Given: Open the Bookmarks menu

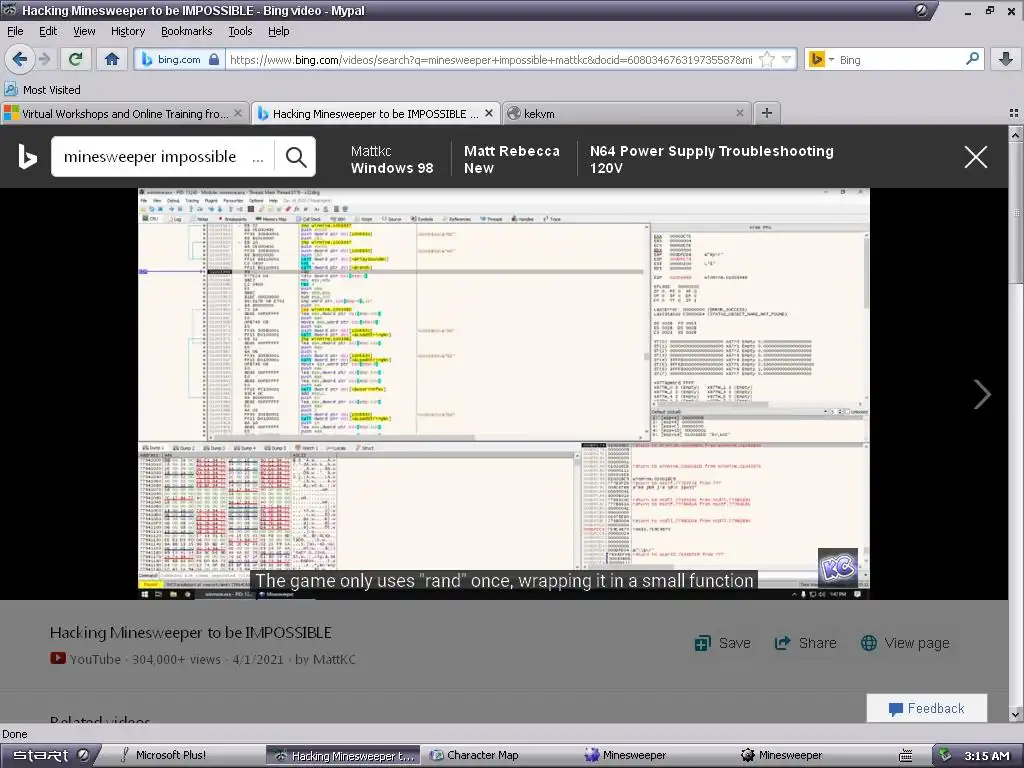Looking at the screenshot, I should (186, 31).
